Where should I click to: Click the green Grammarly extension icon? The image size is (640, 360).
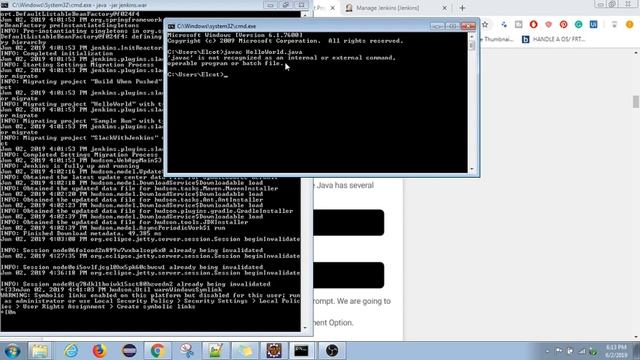(578, 24)
